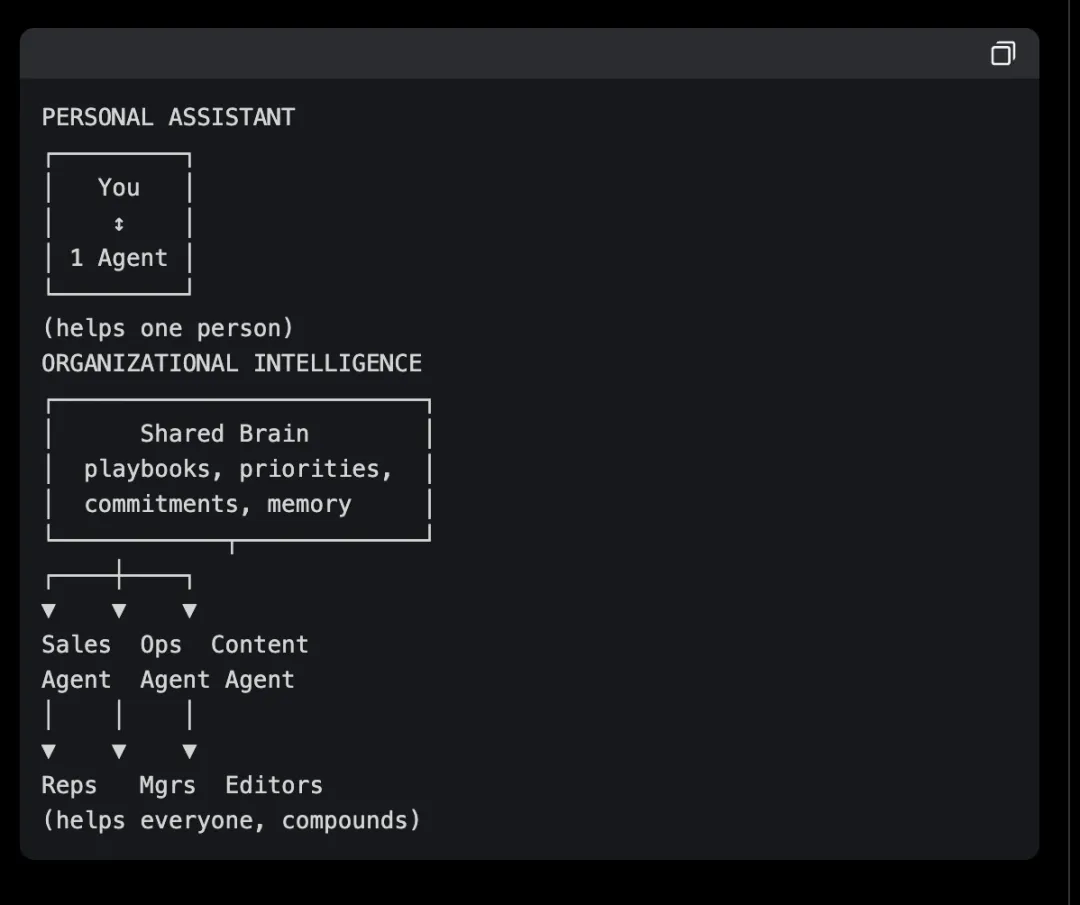Click the word You in the box
The height and width of the screenshot is (905, 1080).
pyautogui.click(x=119, y=187)
